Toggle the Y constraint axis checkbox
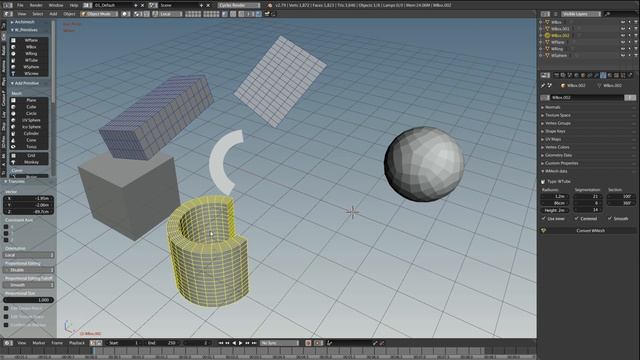The width and height of the screenshot is (640, 360). pyautogui.click(x=6, y=233)
